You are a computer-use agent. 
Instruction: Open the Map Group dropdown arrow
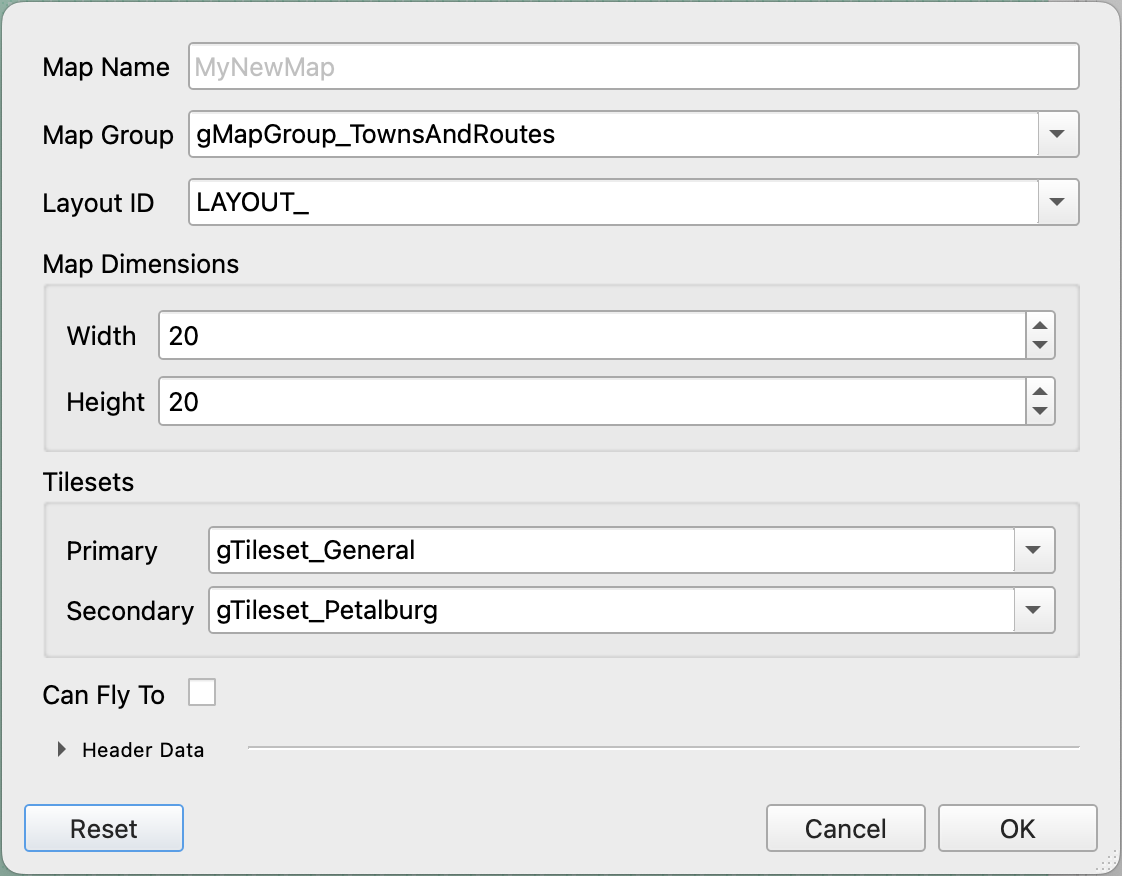tap(1058, 134)
